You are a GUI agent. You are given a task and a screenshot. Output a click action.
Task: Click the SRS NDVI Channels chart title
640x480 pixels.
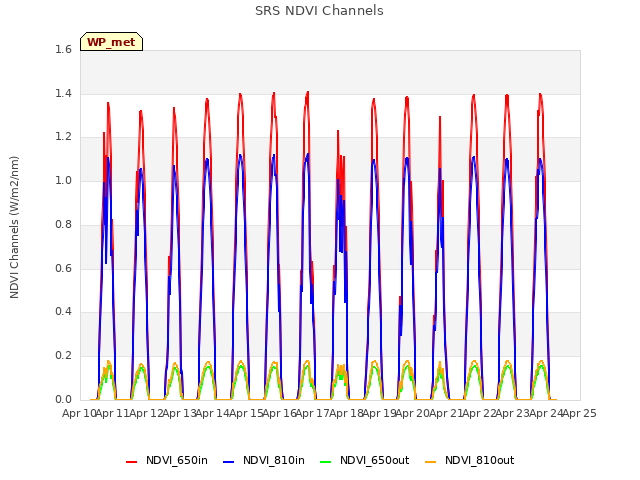pyautogui.click(x=319, y=11)
